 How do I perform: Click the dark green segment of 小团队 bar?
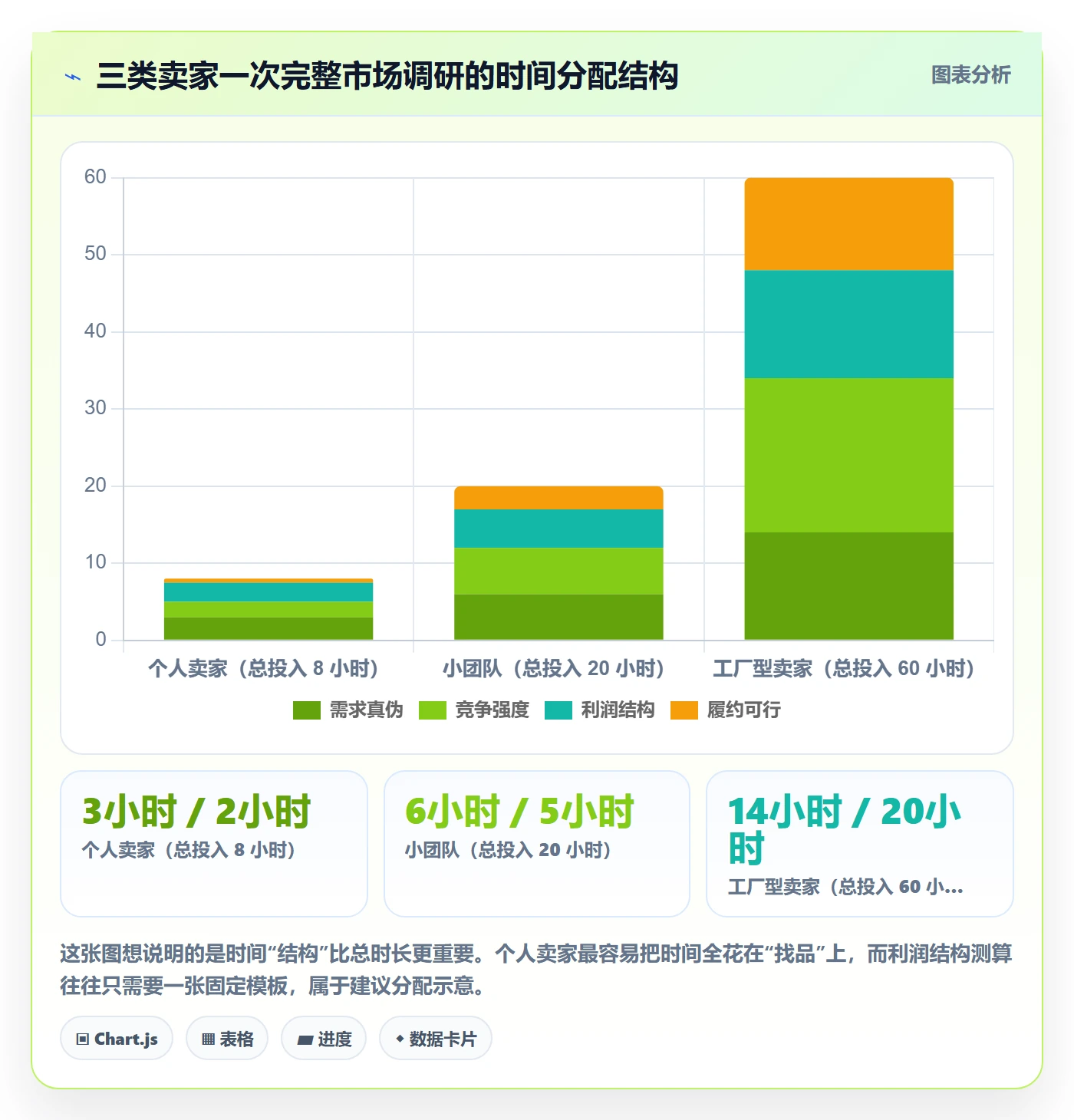pyautogui.click(x=558, y=617)
